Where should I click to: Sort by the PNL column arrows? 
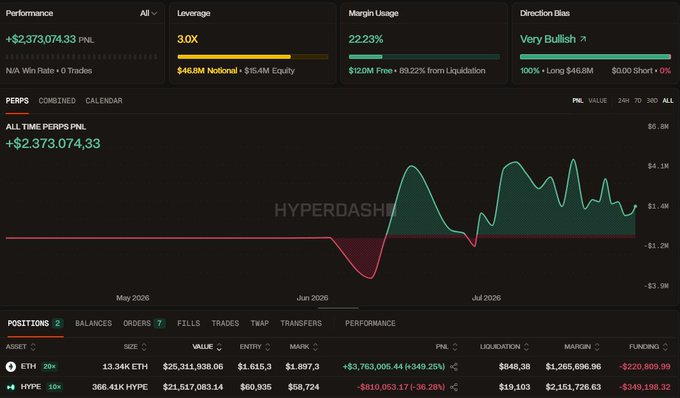click(455, 347)
